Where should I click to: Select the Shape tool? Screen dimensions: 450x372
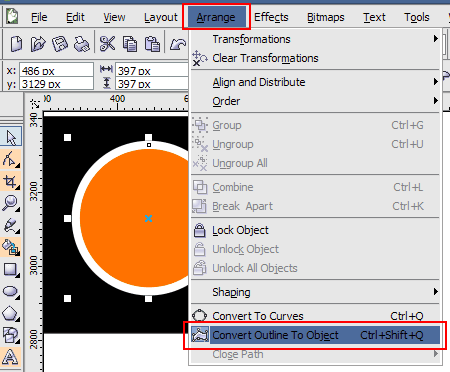tap(10, 159)
